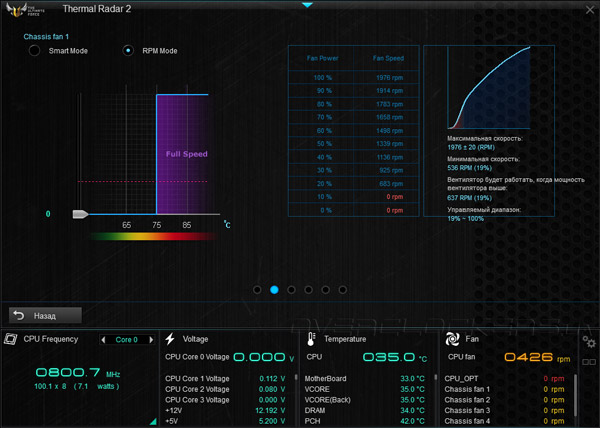Click the Chassis fan 4 row
This screenshot has height=428, width=600.
click(504, 421)
